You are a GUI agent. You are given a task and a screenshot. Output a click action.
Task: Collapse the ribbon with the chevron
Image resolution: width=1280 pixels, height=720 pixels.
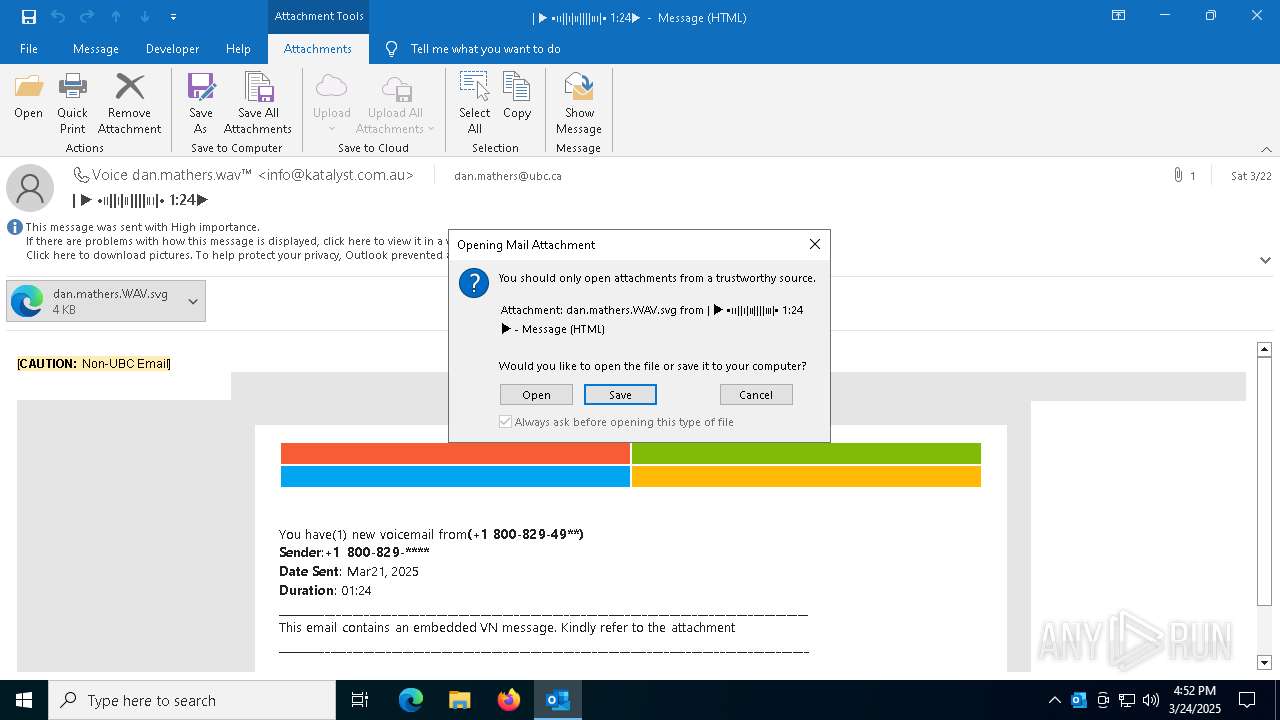[1266, 149]
